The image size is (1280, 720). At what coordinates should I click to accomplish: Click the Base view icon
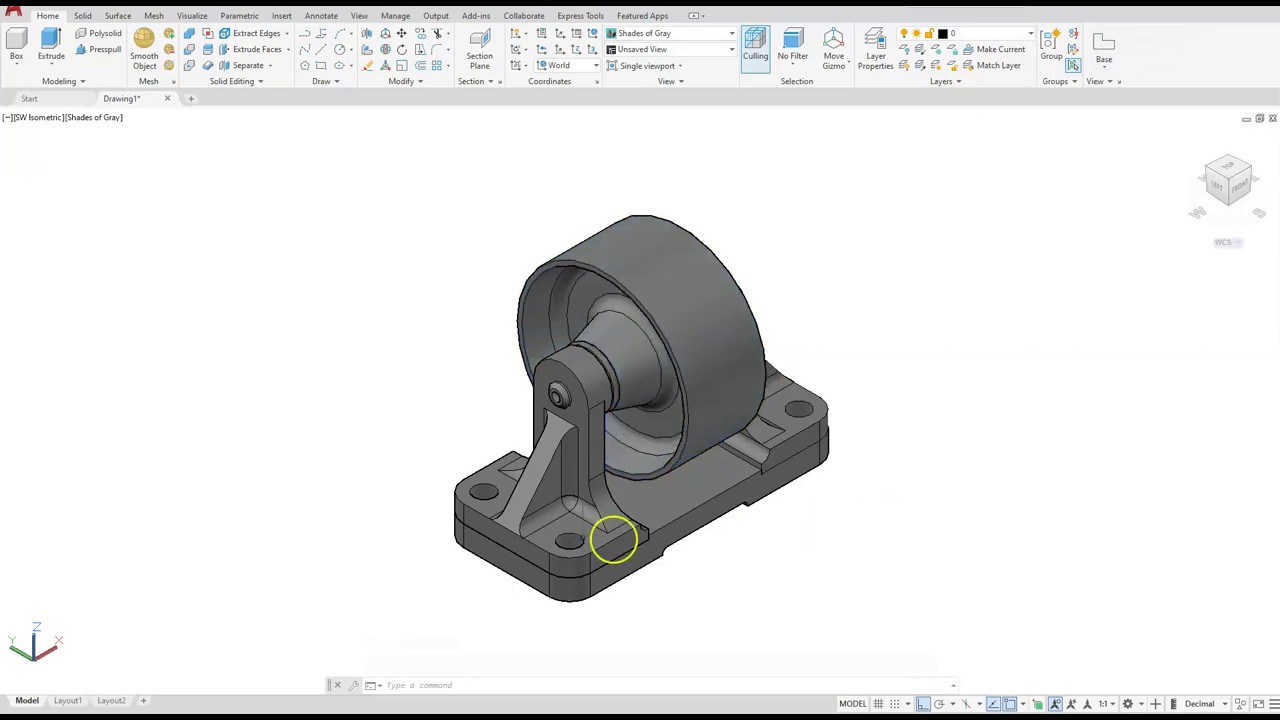pyautogui.click(x=1103, y=45)
